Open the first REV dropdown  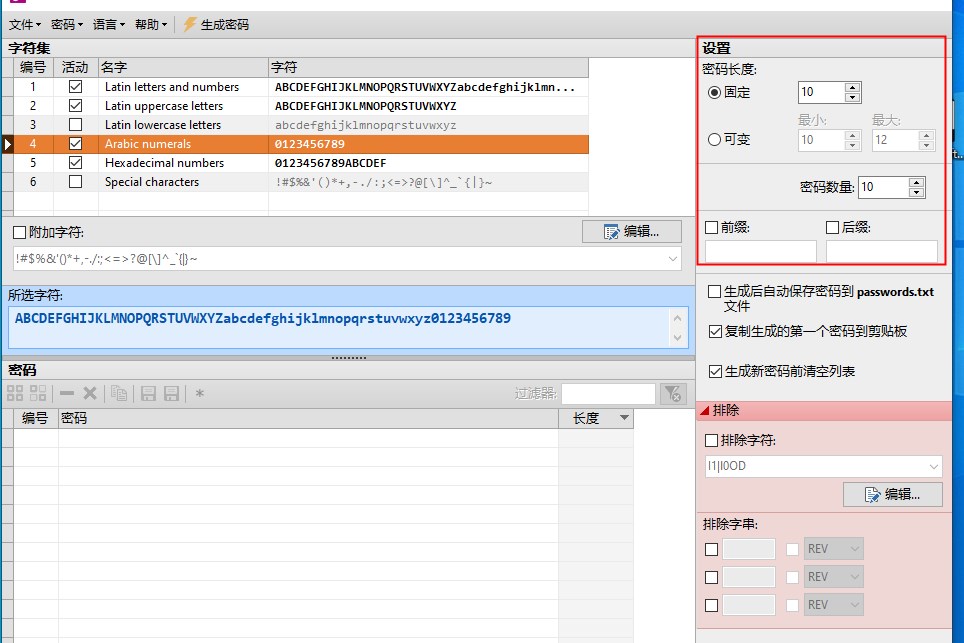[x=832, y=548]
